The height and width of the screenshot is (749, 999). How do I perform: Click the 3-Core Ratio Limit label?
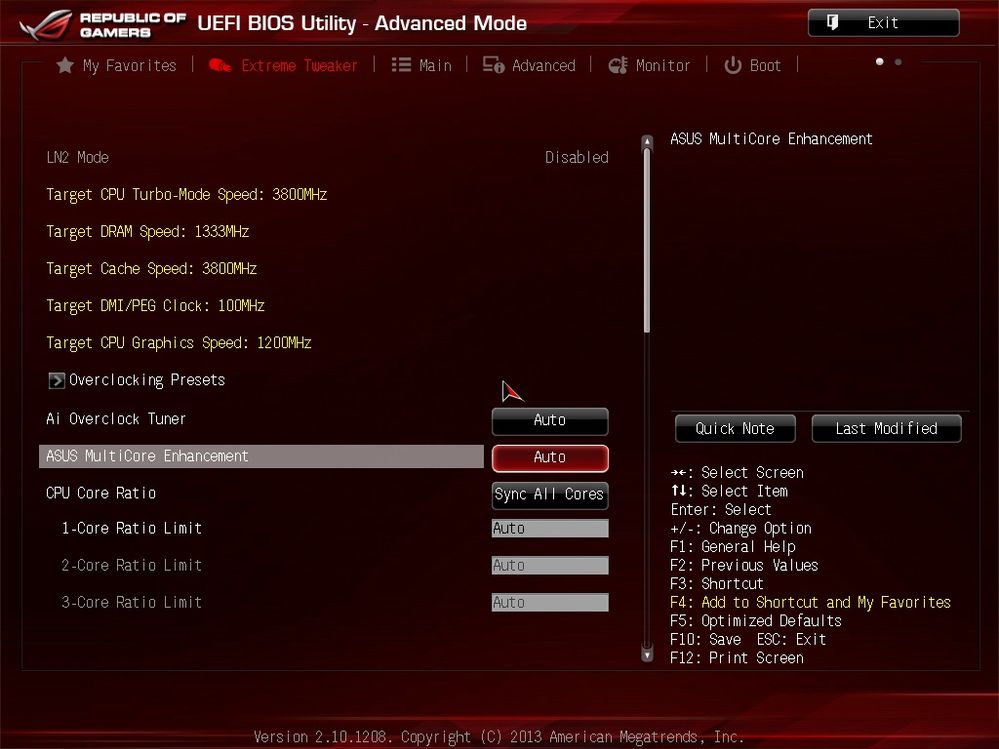132,602
